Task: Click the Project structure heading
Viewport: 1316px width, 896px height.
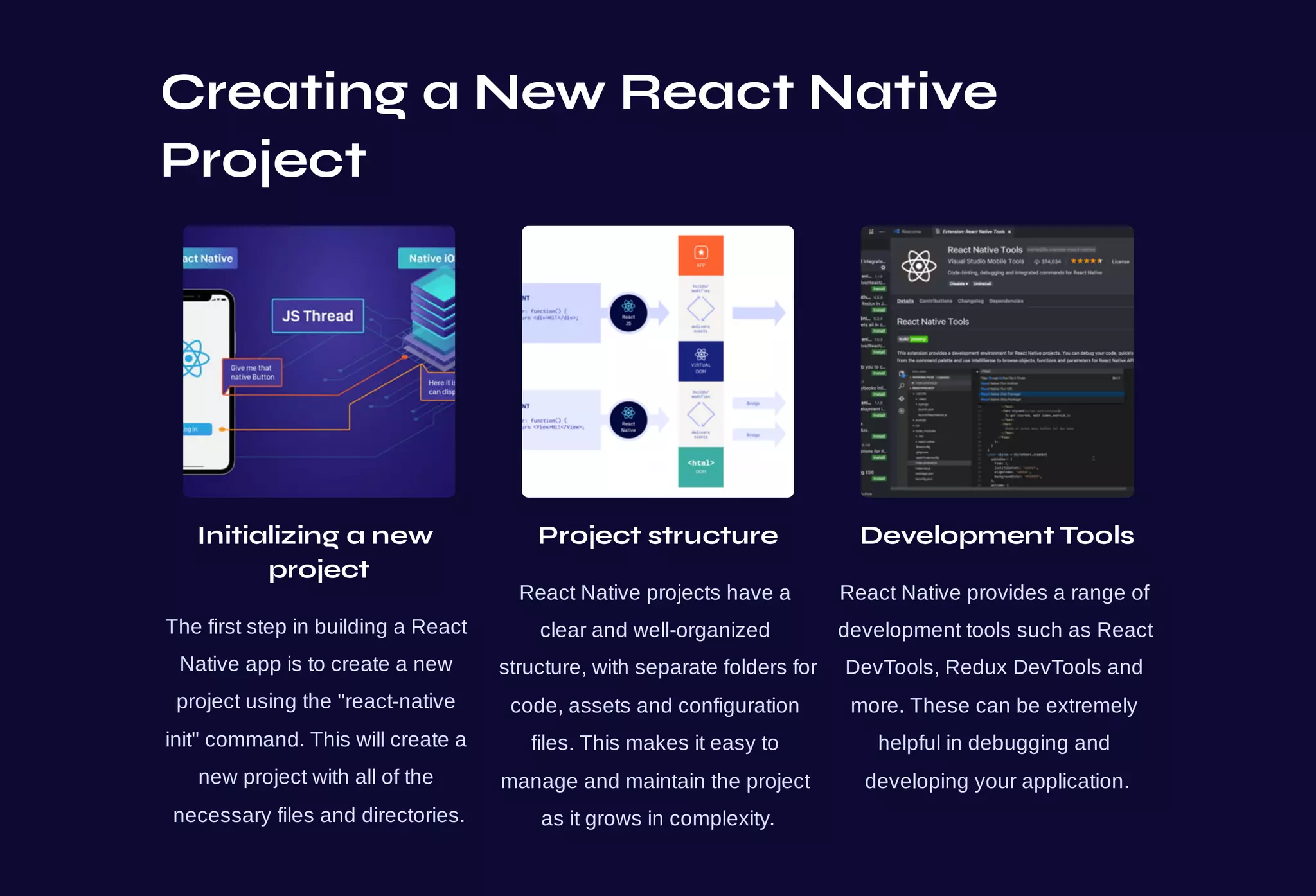Action: point(657,535)
